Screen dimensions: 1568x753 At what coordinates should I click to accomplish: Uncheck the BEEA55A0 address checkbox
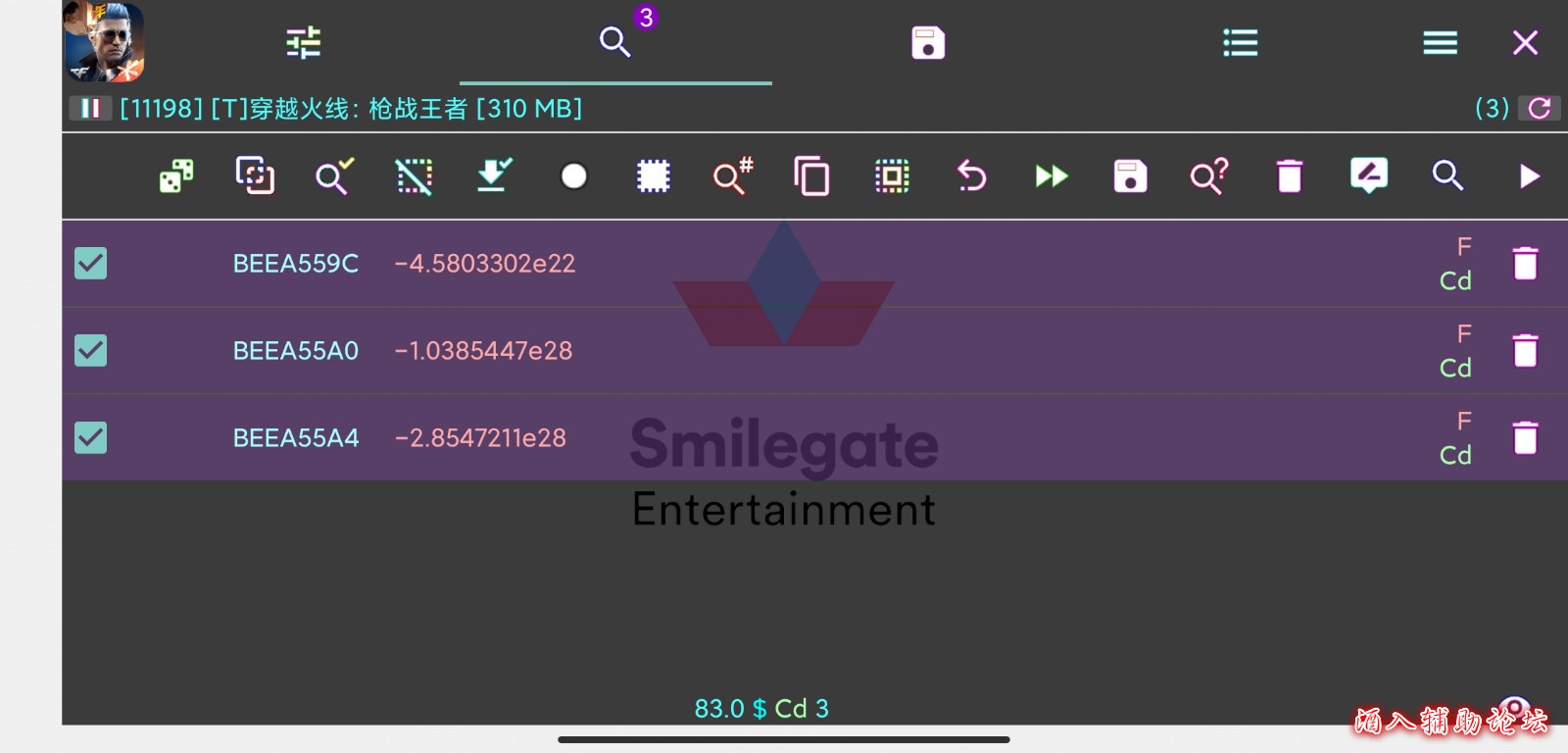coord(91,350)
